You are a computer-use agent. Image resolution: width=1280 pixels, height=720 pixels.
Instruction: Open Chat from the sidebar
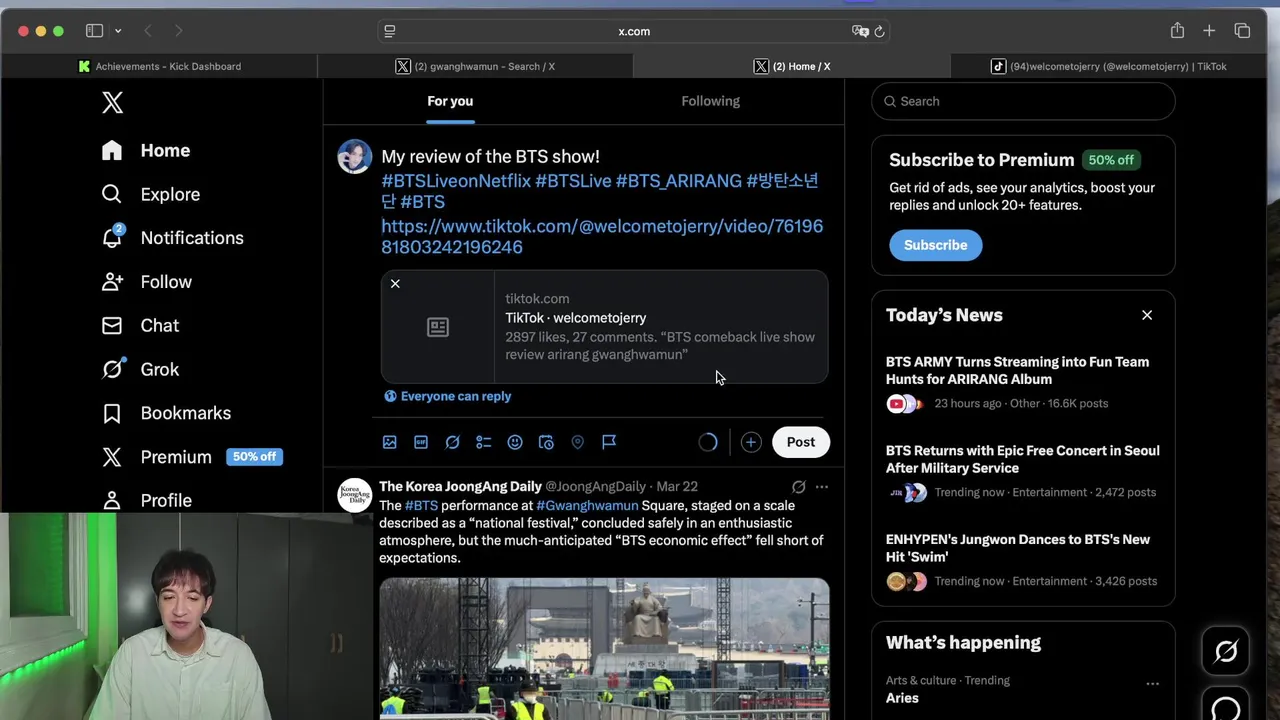pos(140,325)
